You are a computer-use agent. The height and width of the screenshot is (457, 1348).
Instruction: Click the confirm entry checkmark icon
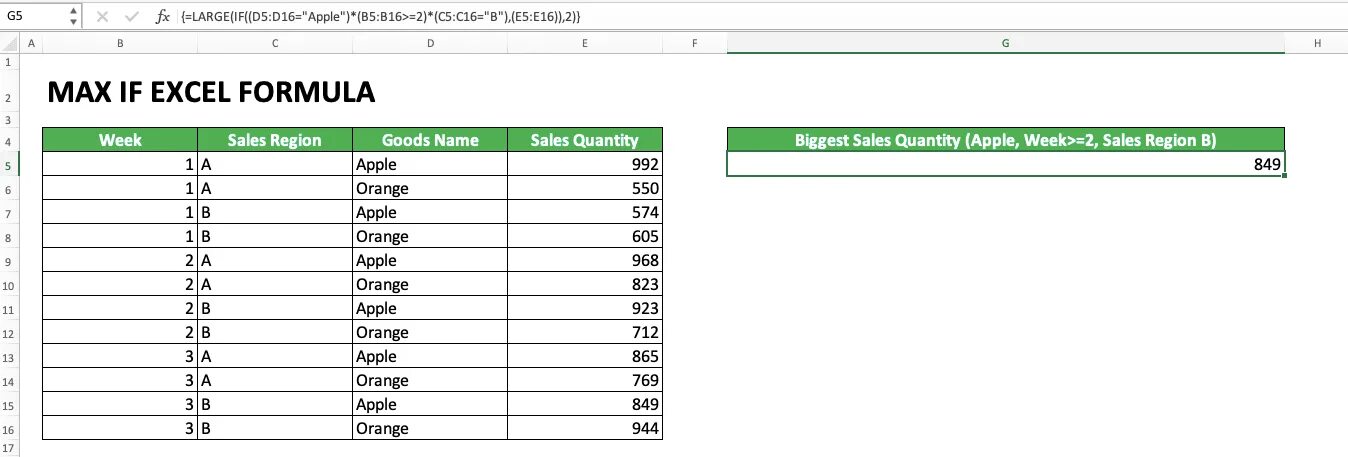133,17
